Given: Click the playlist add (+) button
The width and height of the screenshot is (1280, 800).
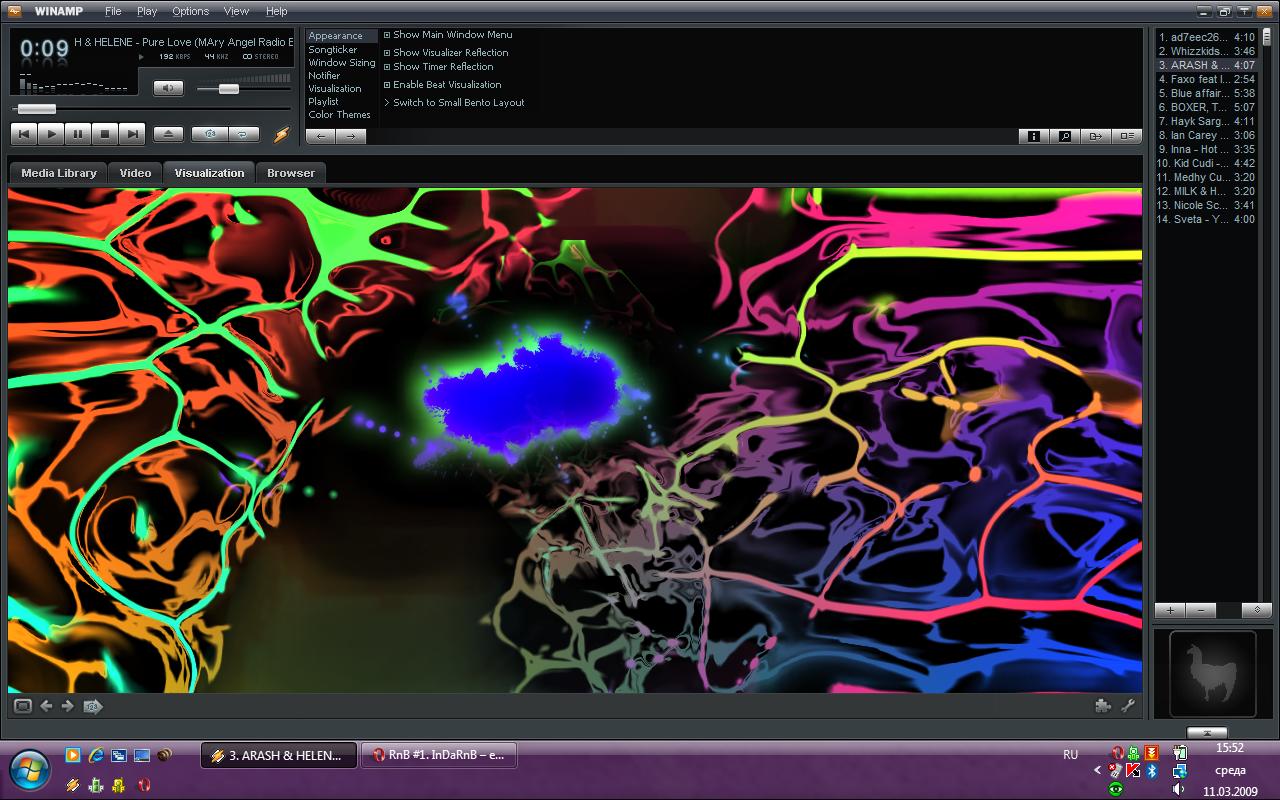Looking at the screenshot, I should click(x=1169, y=610).
